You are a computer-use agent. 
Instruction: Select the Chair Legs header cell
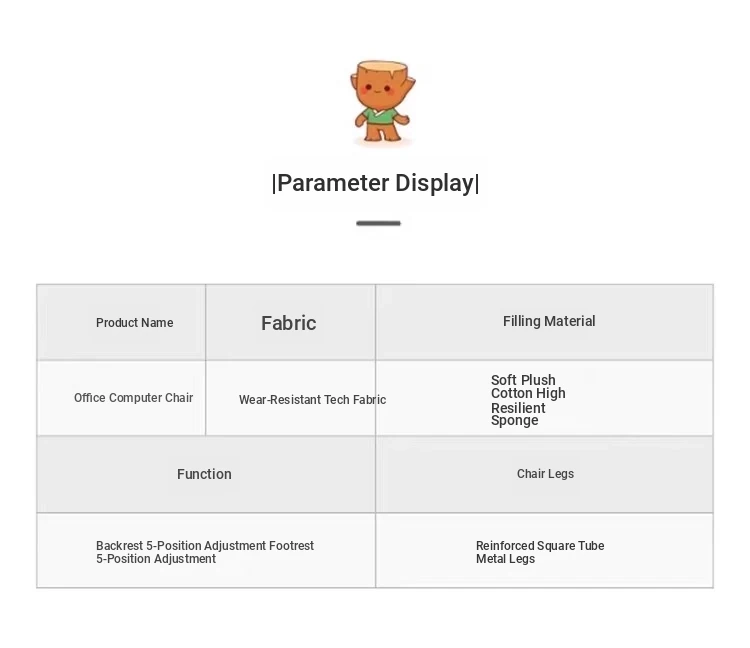click(545, 474)
